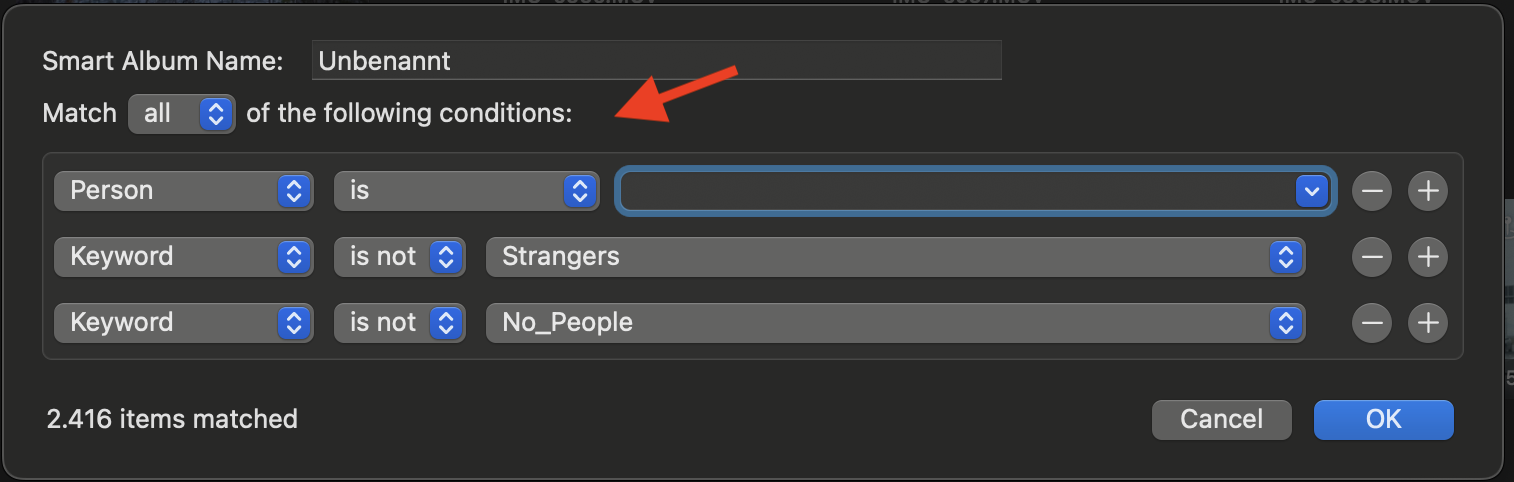Remove the Strangers keyword condition
Screen dimensions: 1514x482
point(1371,257)
